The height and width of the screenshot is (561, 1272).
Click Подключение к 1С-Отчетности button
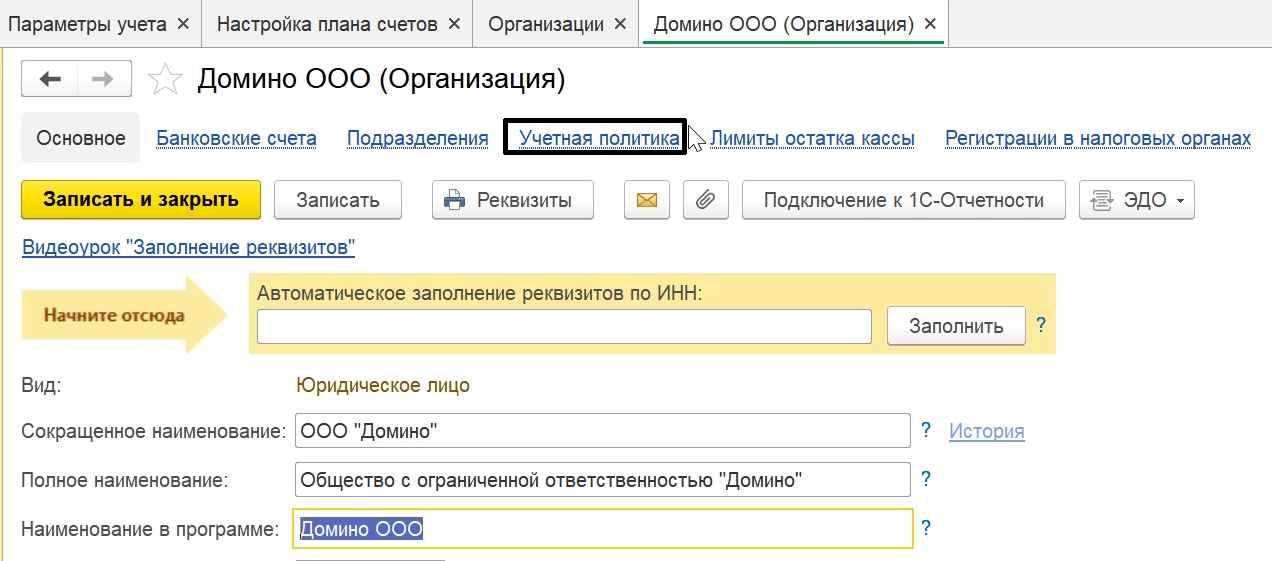point(903,200)
